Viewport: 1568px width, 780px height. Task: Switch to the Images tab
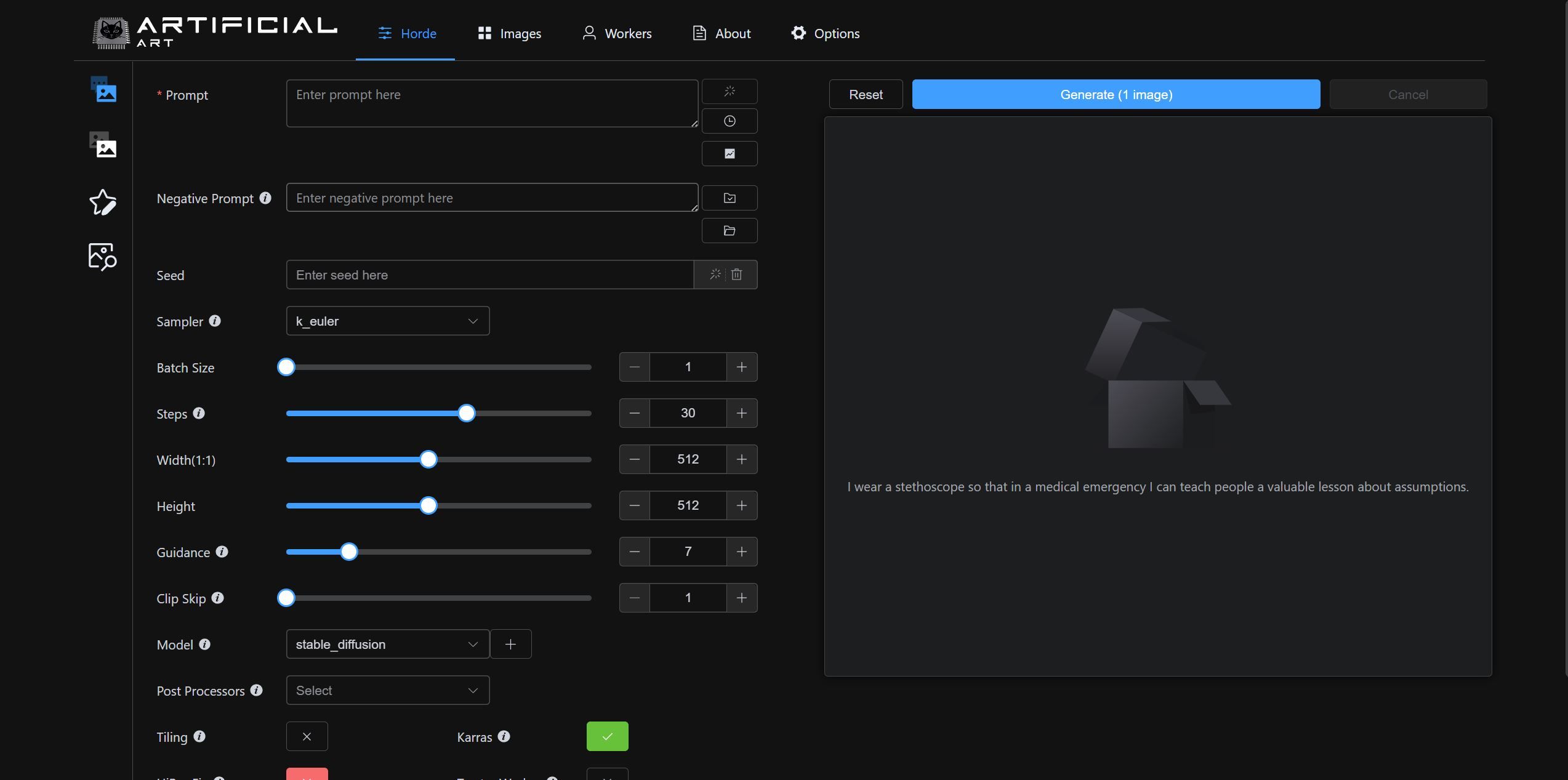point(510,34)
